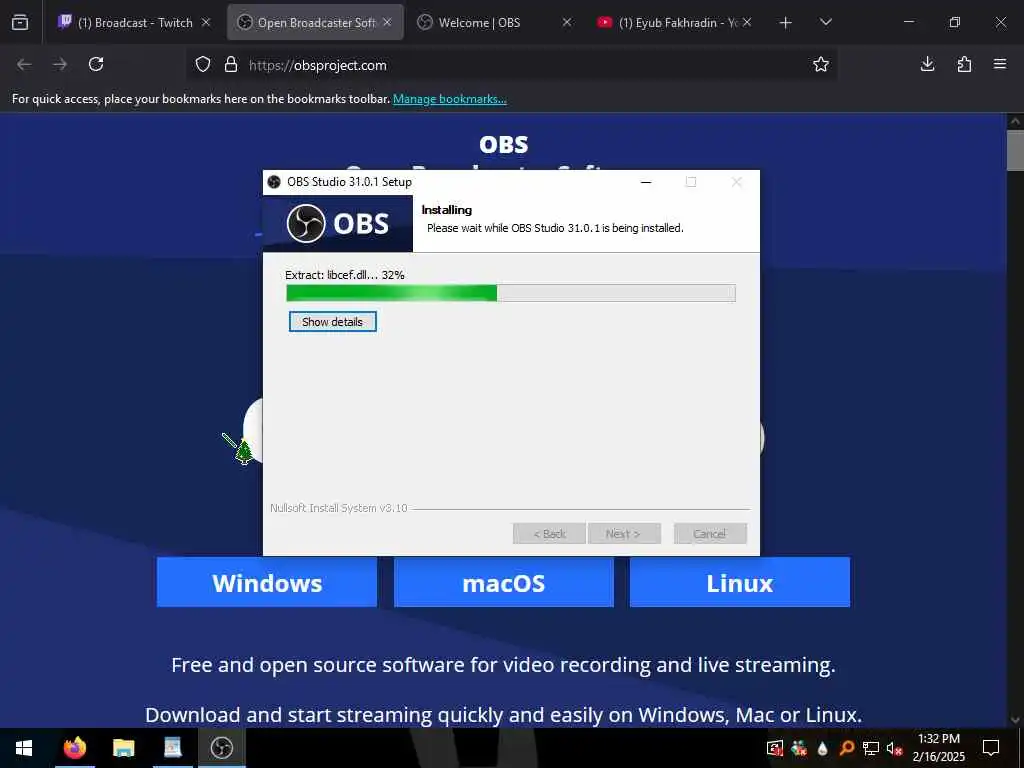
Task: Click the colorful people tray icon
Action: coord(799,748)
